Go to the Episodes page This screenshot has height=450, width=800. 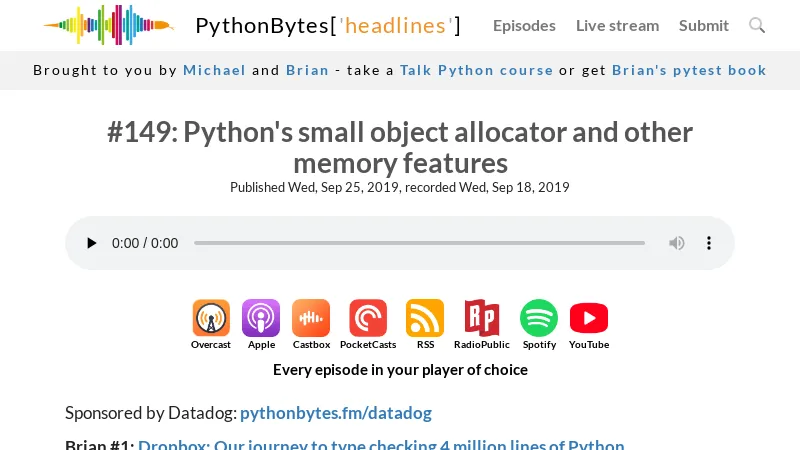[524, 26]
